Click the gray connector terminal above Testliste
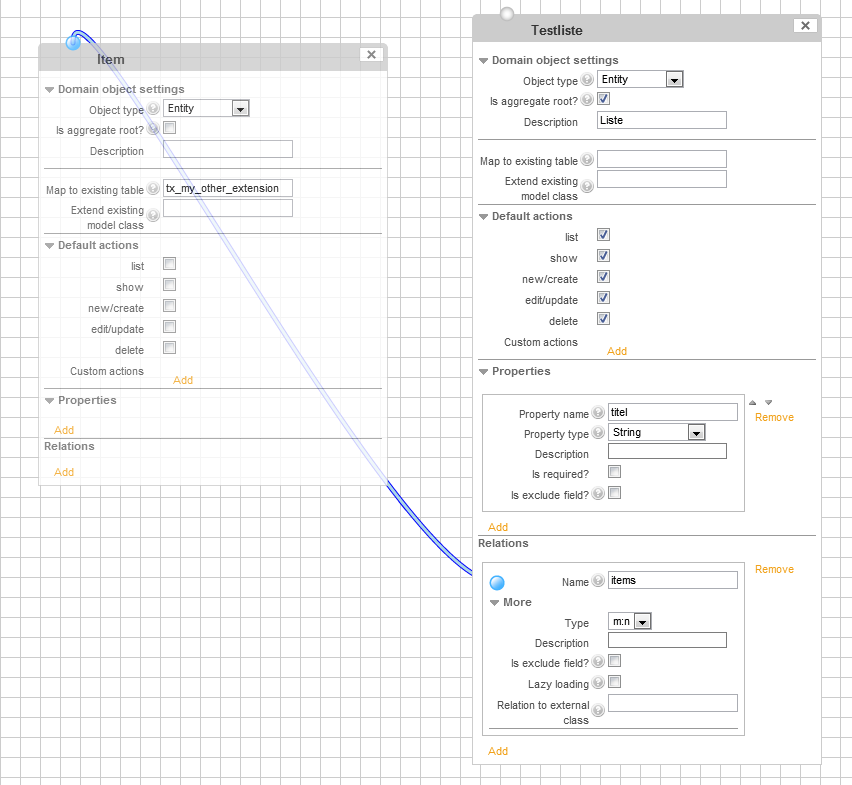 click(x=506, y=14)
